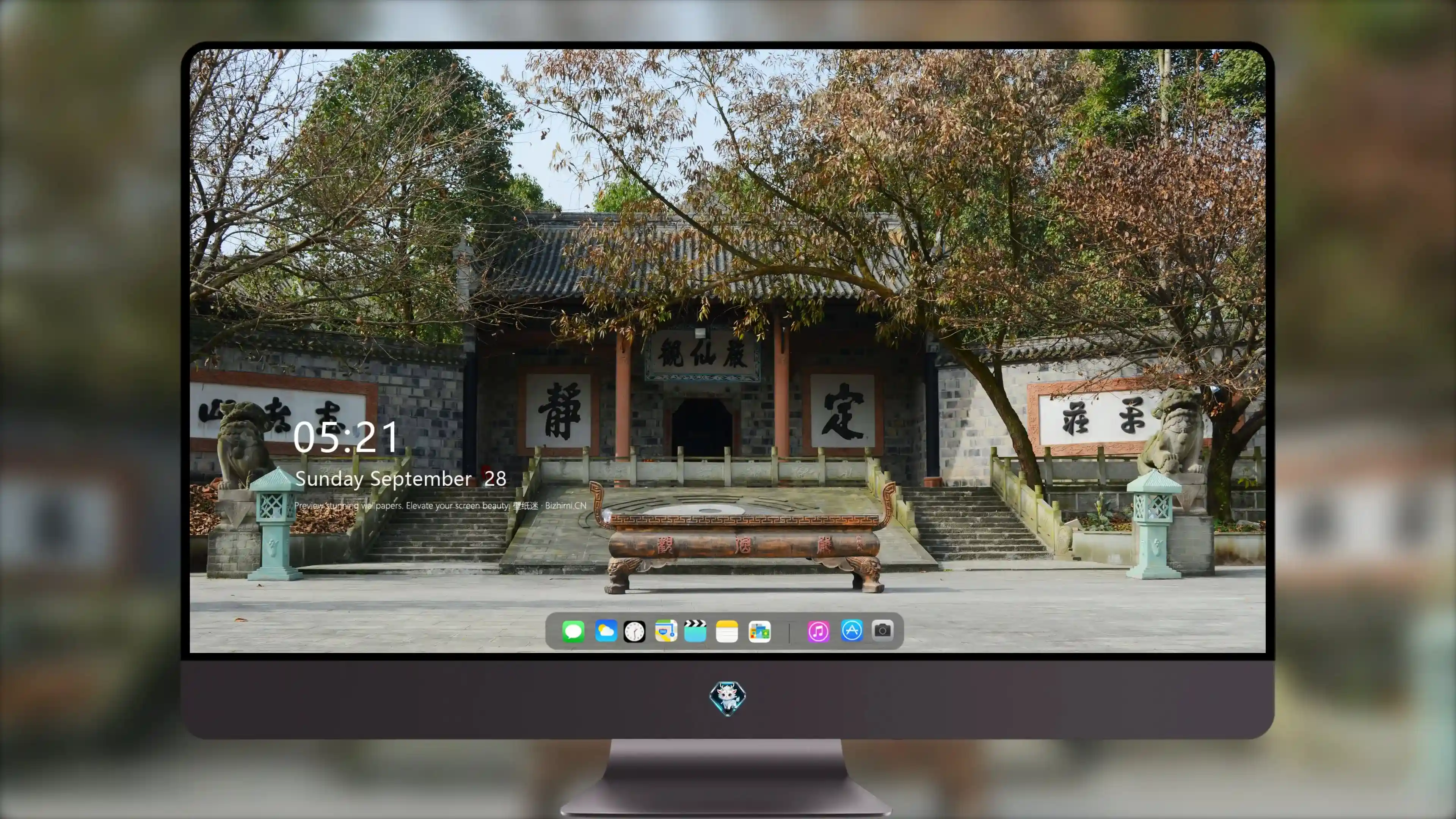Open the Messages app in the dock
The height and width of the screenshot is (819, 1456).
[573, 631]
